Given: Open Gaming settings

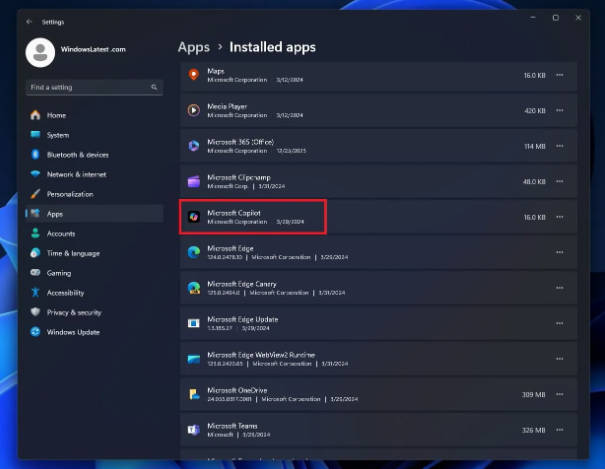Looking at the screenshot, I should point(95,273).
